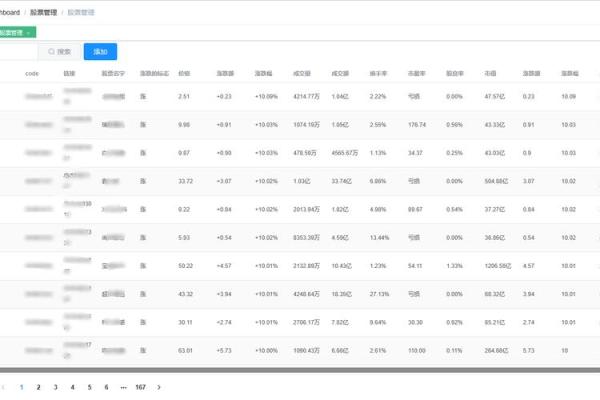The image size is (600, 400).
Task: Select the turnover cell 33.74亿
Action: click(342, 181)
